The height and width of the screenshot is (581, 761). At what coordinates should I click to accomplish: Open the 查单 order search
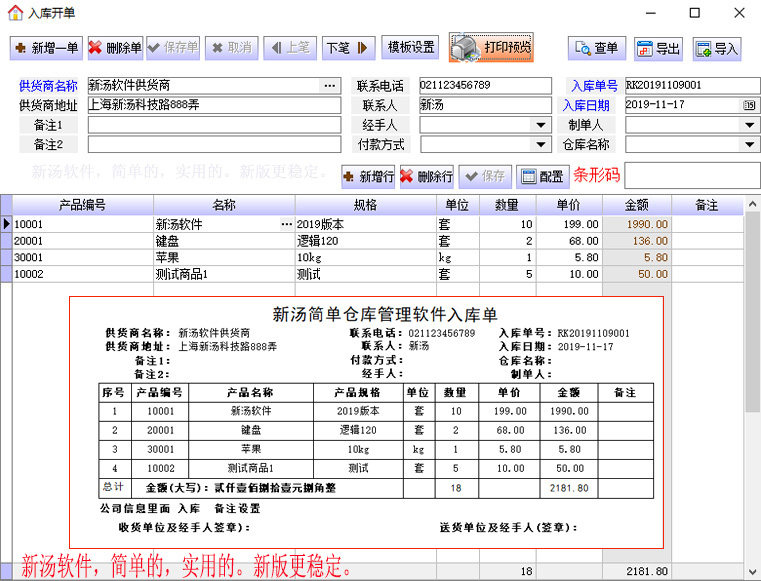[x=597, y=49]
